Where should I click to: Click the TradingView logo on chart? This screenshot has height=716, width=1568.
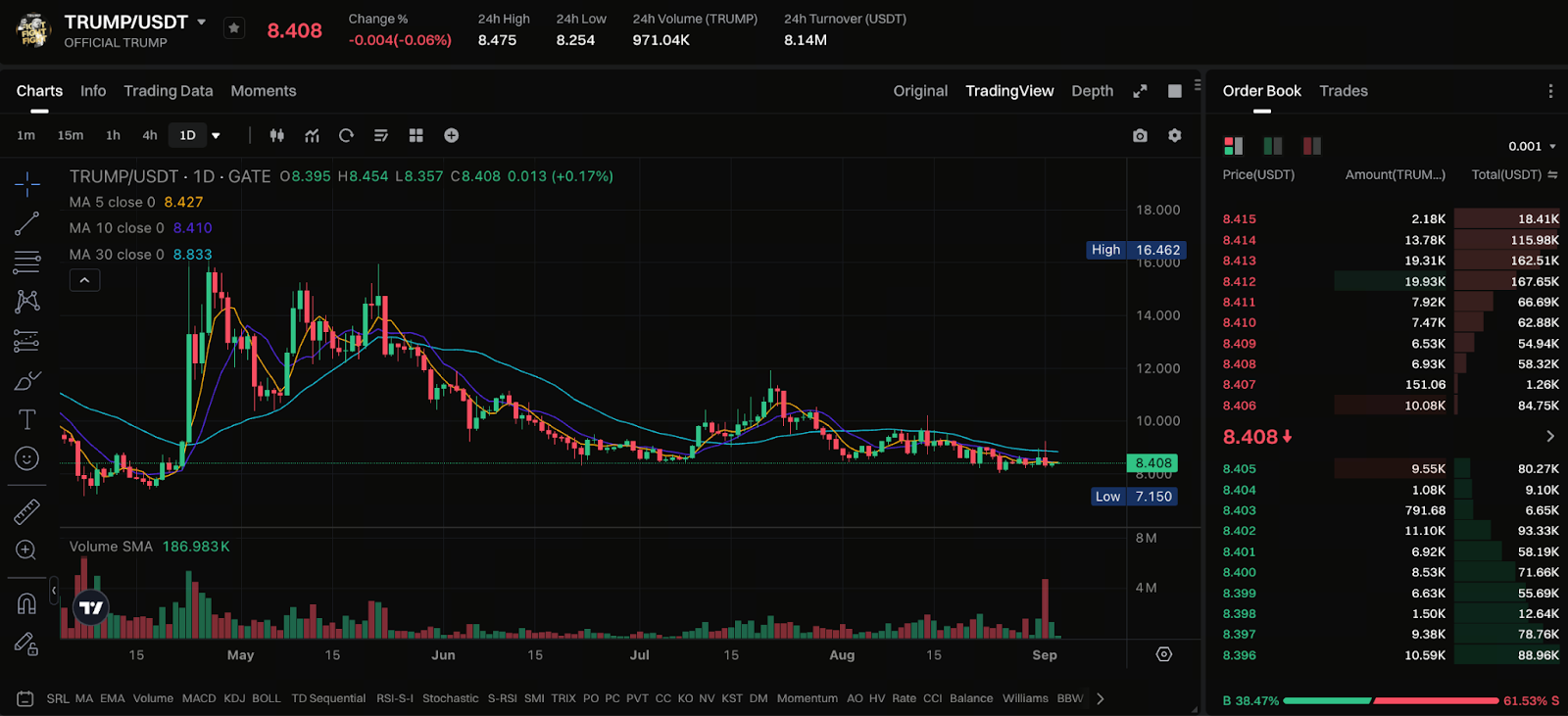(91, 607)
